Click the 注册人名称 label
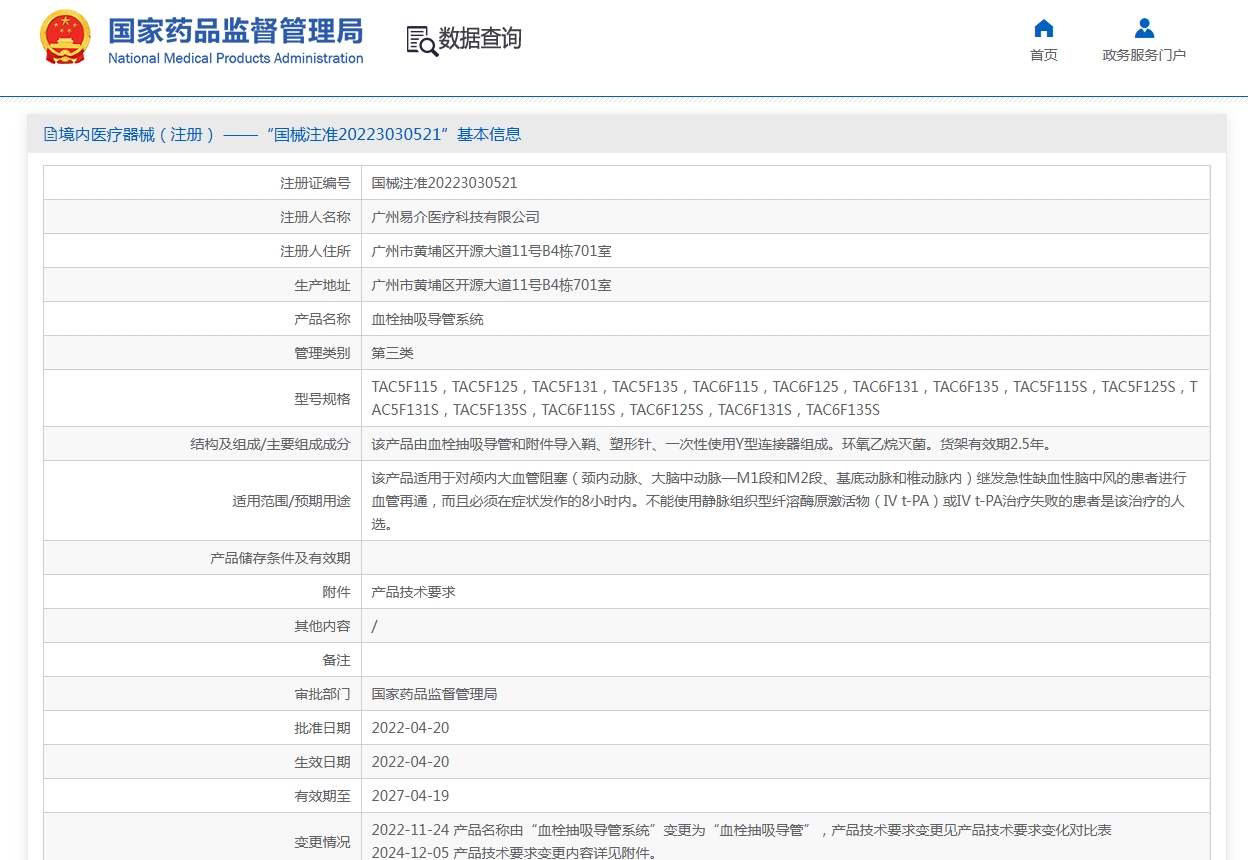This screenshot has width=1248, height=860. click(315, 217)
